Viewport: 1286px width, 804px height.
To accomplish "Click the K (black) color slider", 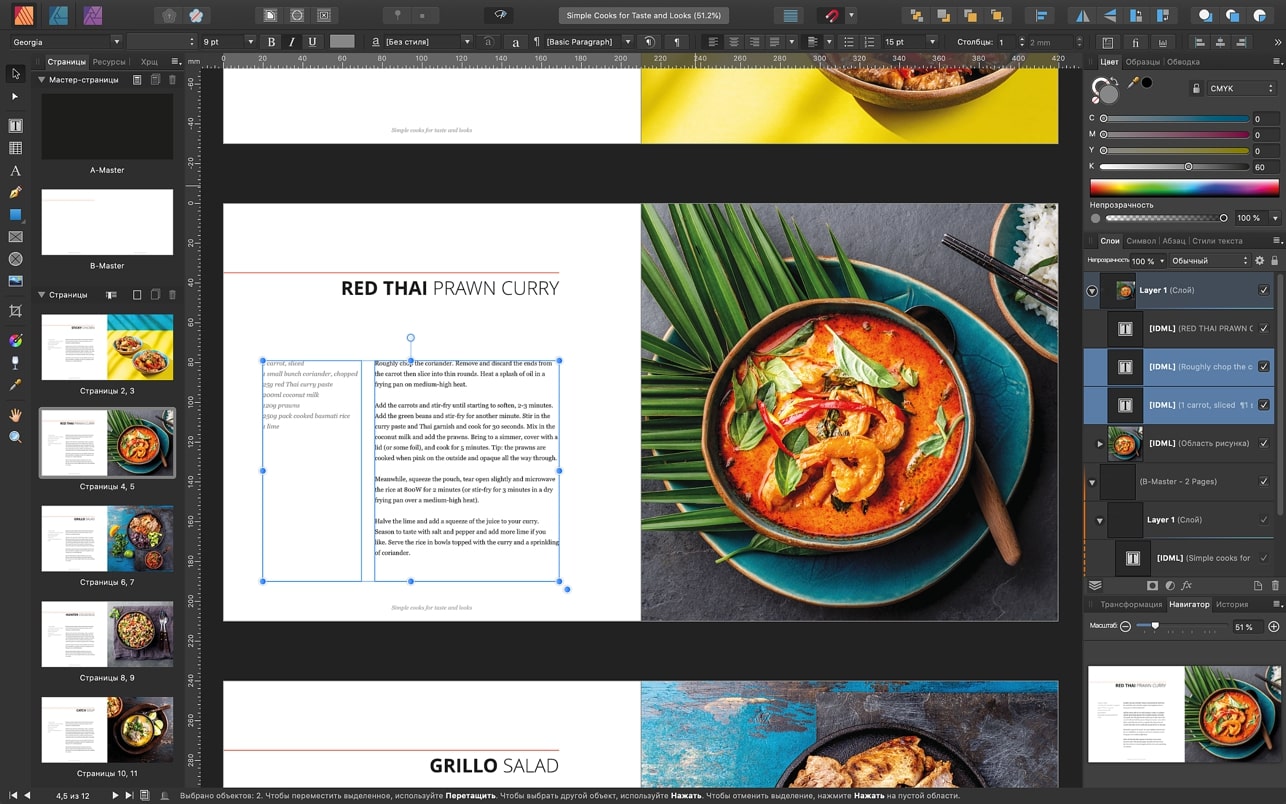I will pyautogui.click(x=1174, y=167).
